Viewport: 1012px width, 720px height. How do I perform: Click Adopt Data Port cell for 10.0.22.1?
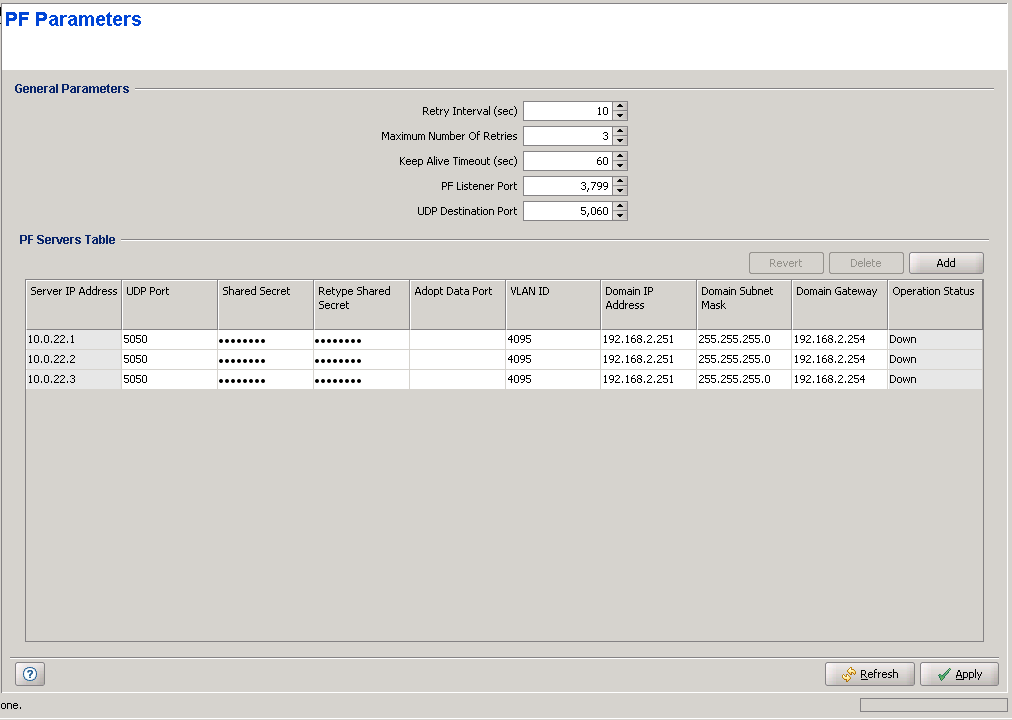[x=457, y=339]
